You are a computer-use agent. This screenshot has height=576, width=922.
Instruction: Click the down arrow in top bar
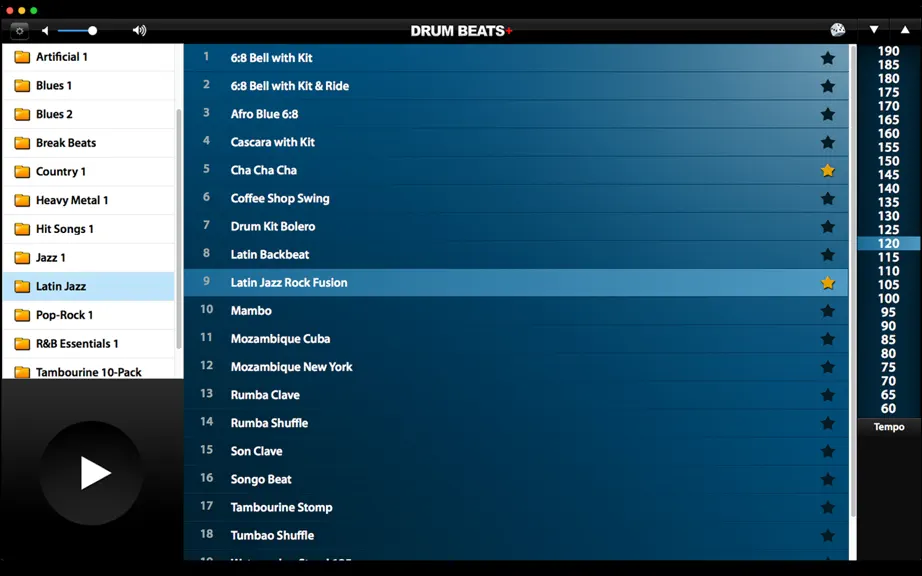[874, 30]
